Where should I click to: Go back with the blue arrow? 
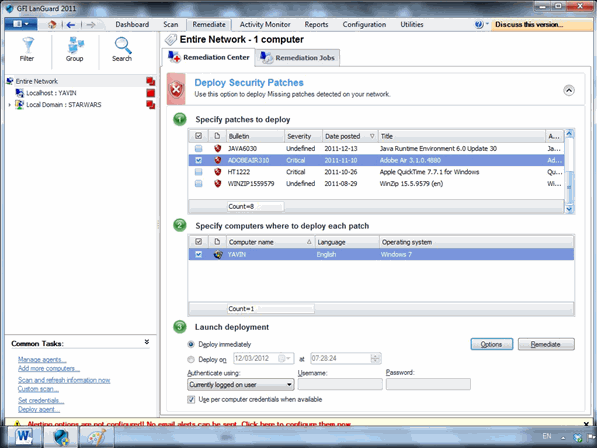coord(71,25)
